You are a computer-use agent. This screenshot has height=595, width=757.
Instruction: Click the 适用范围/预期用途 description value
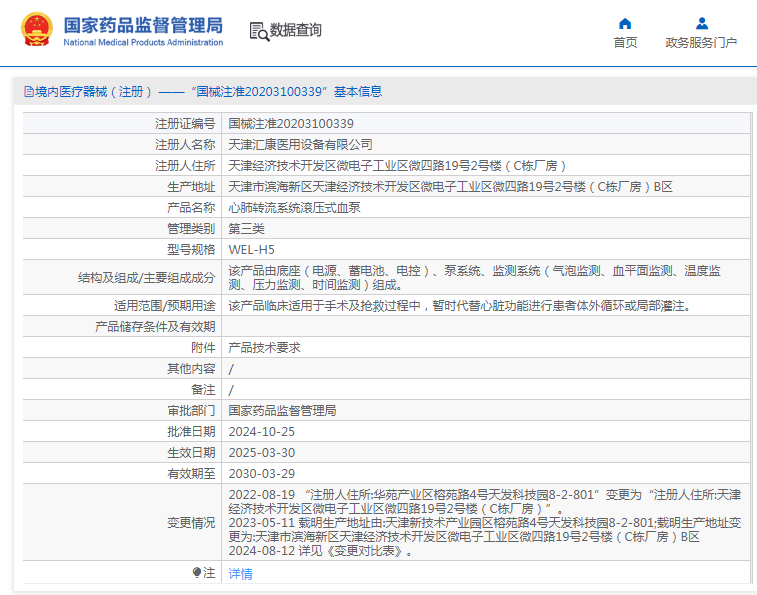coord(461,306)
